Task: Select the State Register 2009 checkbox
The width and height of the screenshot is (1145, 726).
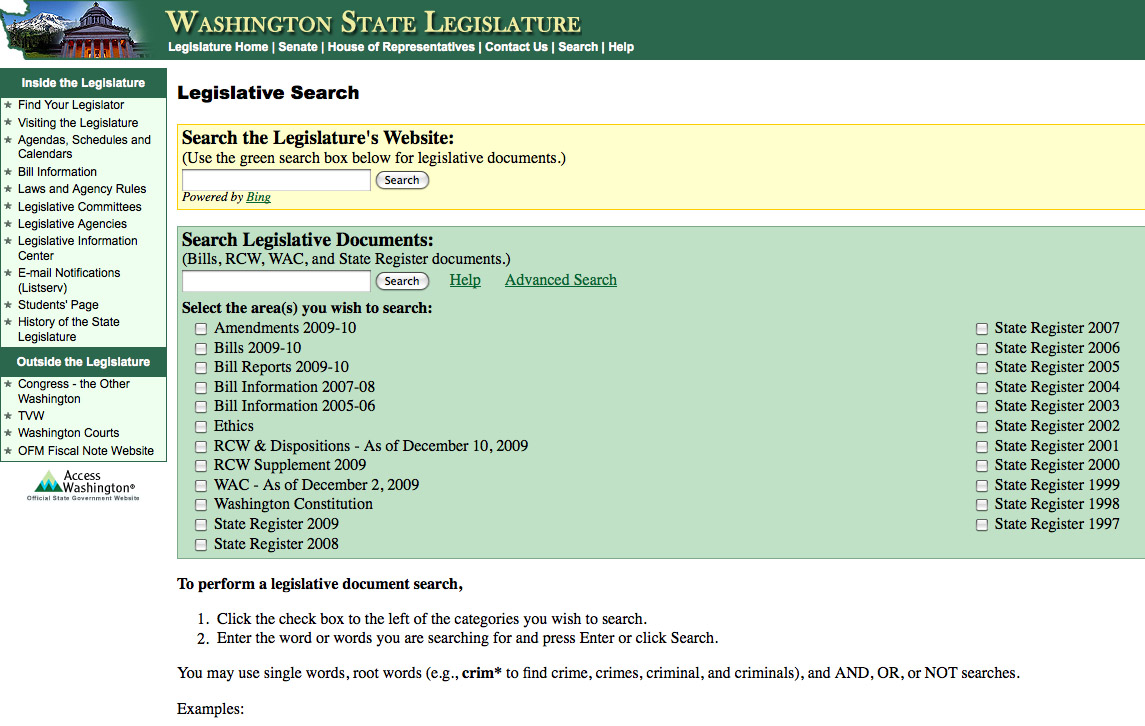Action: [x=201, y=524]
